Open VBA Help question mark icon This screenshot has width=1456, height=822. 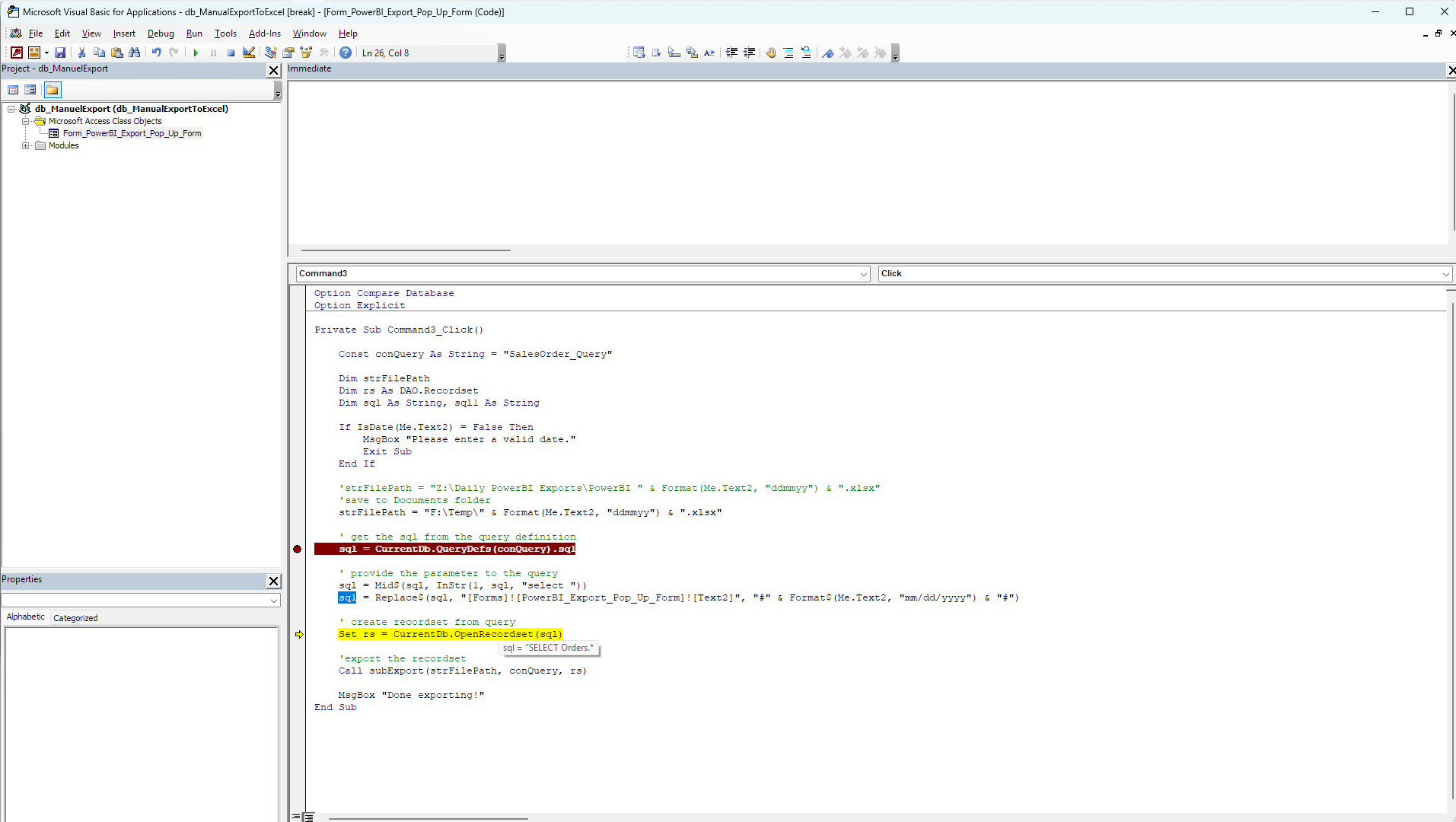[x=346, y=53]
